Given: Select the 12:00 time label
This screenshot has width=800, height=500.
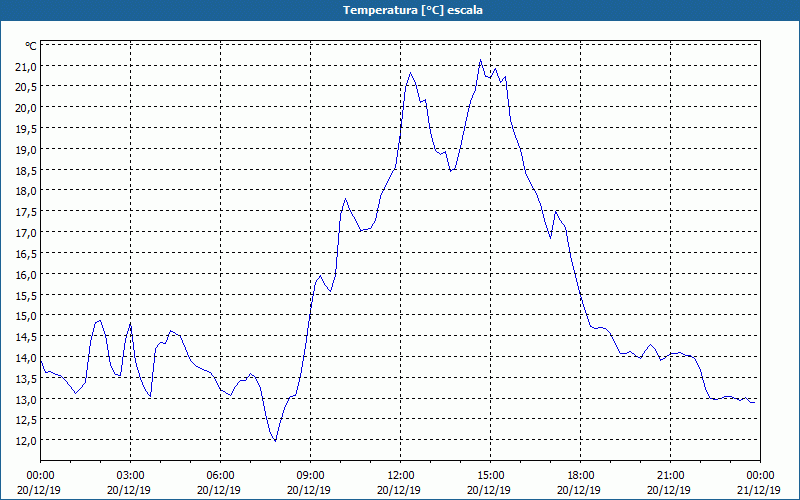Looking at the screenshot, I should point(401,476).
